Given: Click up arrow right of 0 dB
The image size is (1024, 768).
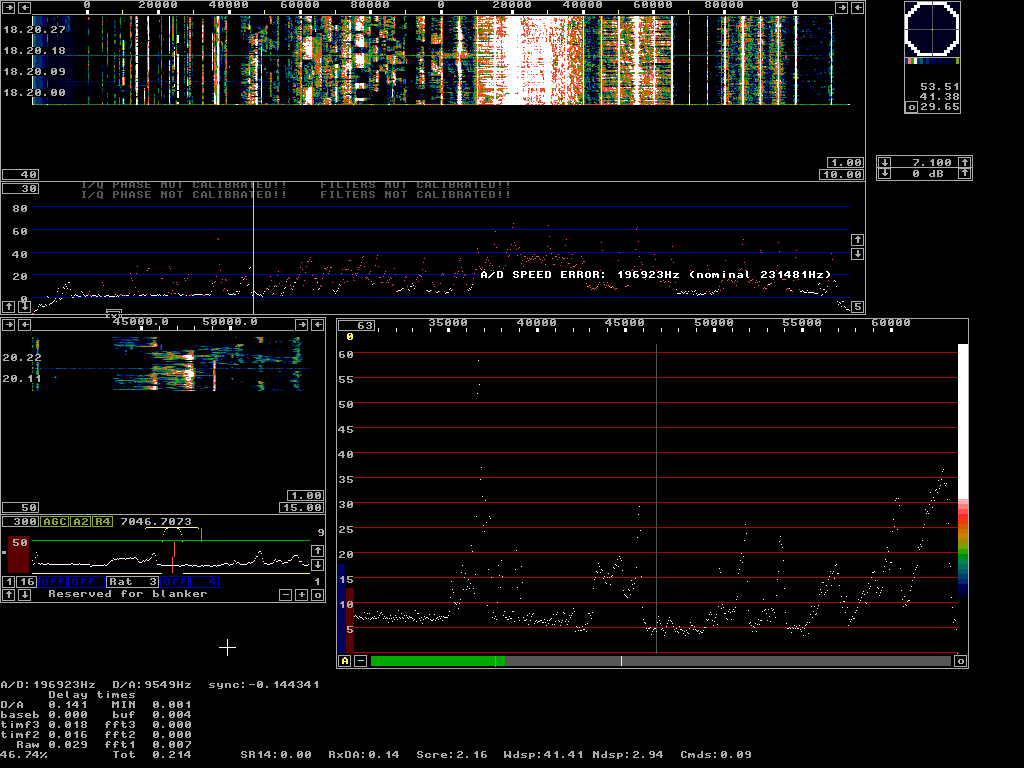Looking at the screenshot, I should pos(965,174).
